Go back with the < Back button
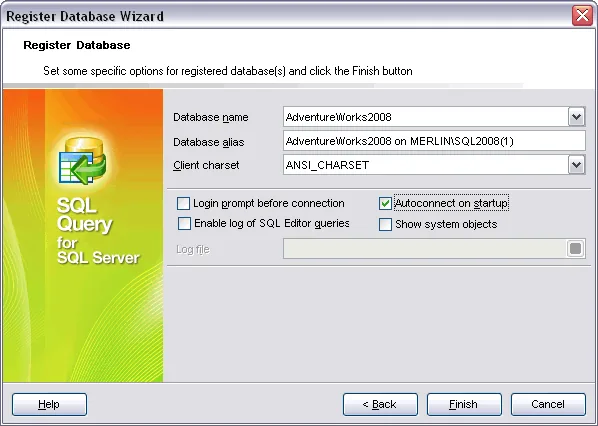The height and width of the screenshot is (426, 598). click(380, 404)
